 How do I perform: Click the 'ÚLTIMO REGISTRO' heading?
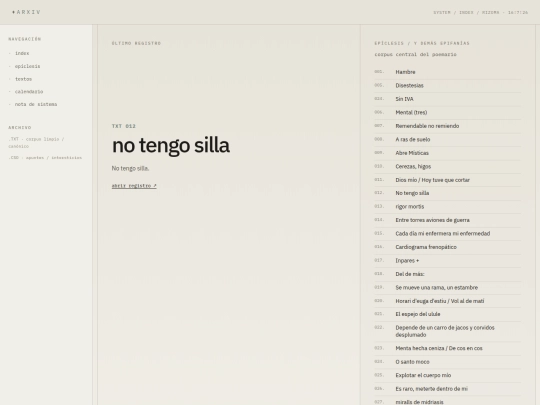tap(136, 43)
